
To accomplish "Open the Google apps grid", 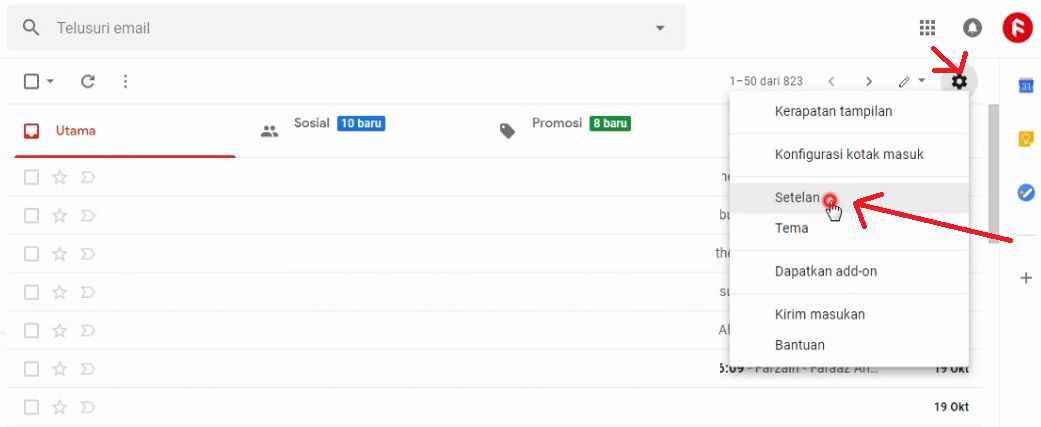I will 927,28.
